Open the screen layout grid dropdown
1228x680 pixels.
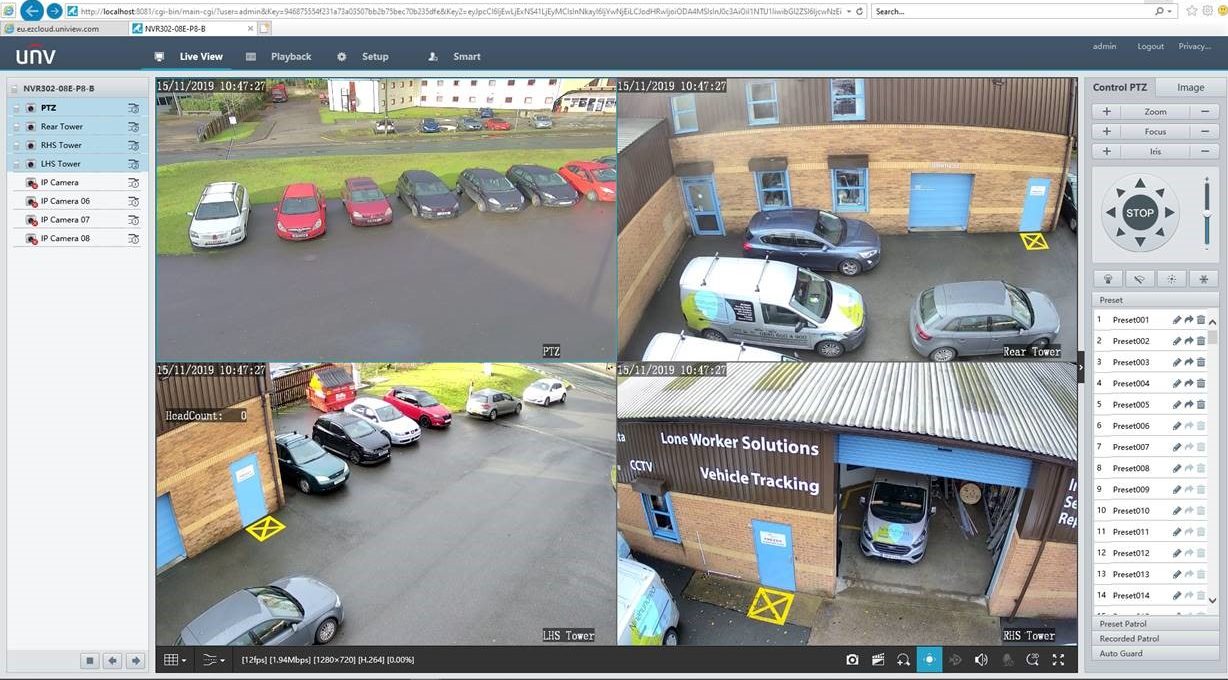coord(174,660)
